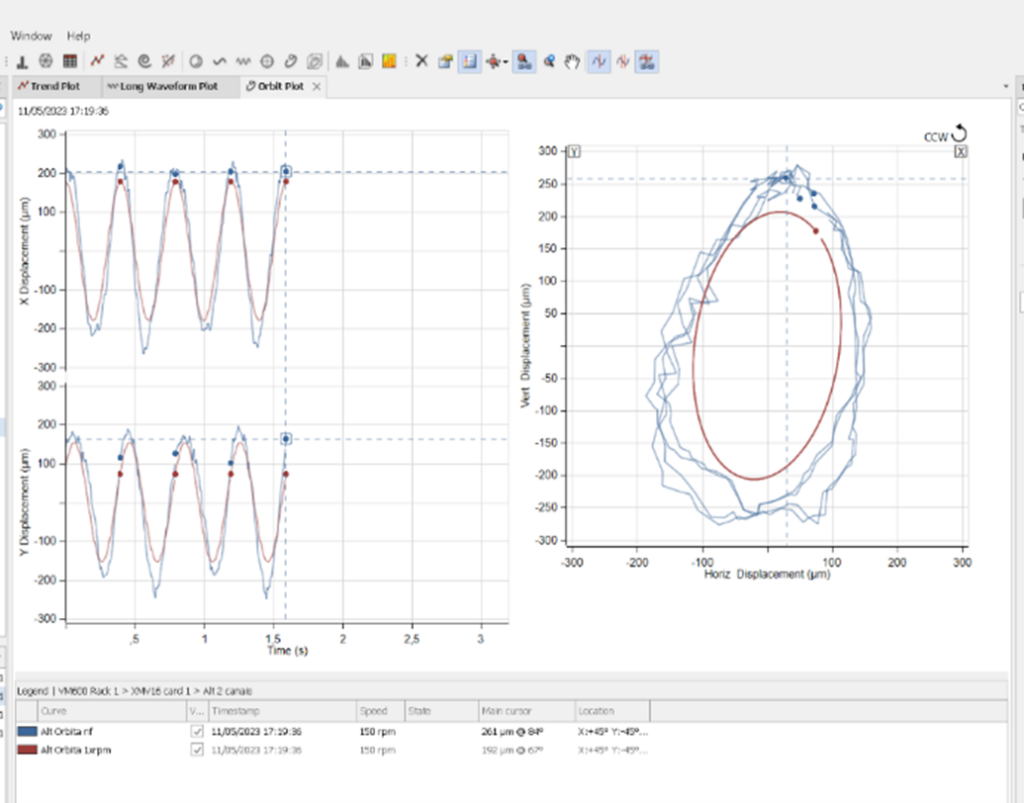Close the Orbit Plot tab

click(317, 86)
